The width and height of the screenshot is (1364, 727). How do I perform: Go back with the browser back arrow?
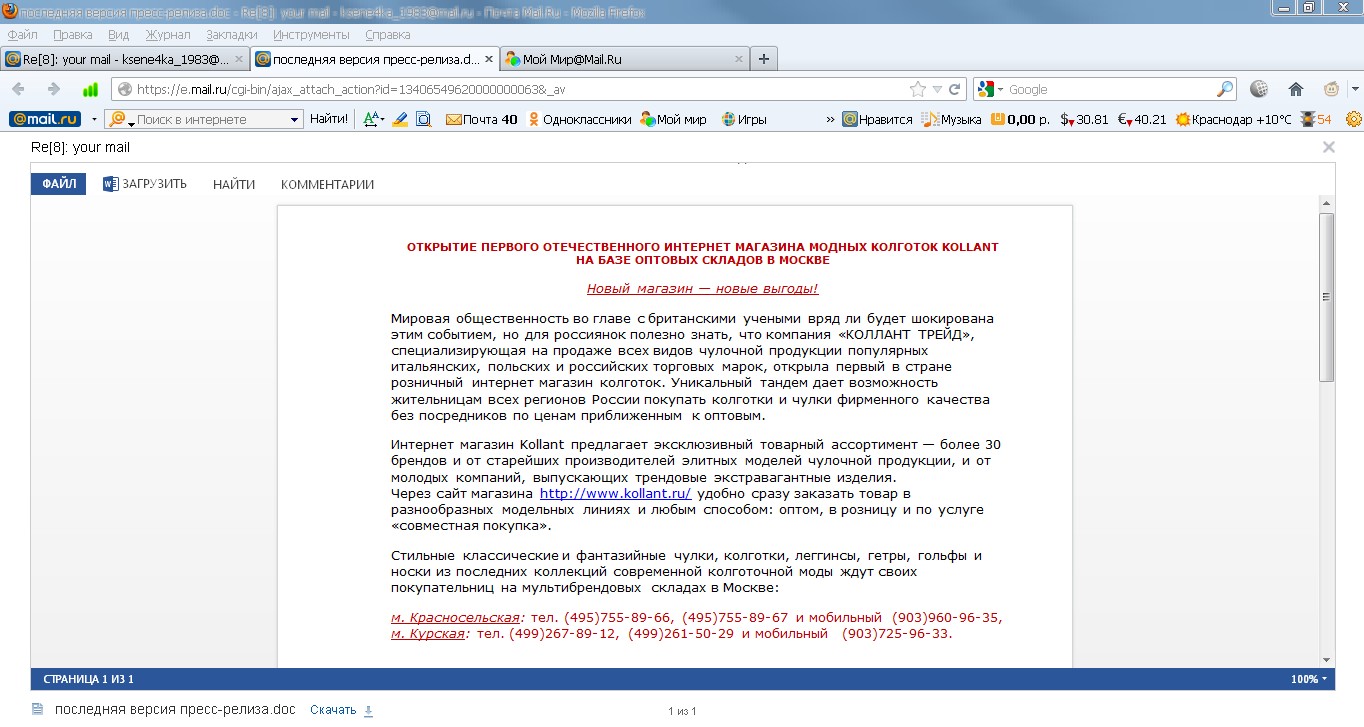pyautogui.click(x=19, y=89)
